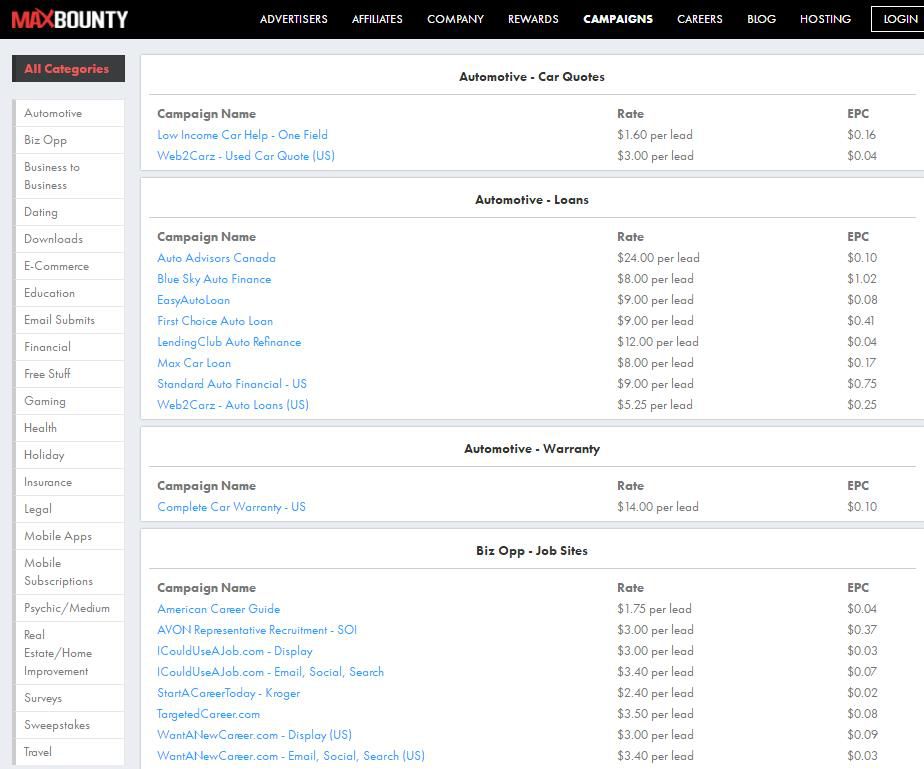Image resolution: width=924 pixels, height=769 pixels.
Task: Choose the Dating category in the sidebar
Action: point(41,212)
